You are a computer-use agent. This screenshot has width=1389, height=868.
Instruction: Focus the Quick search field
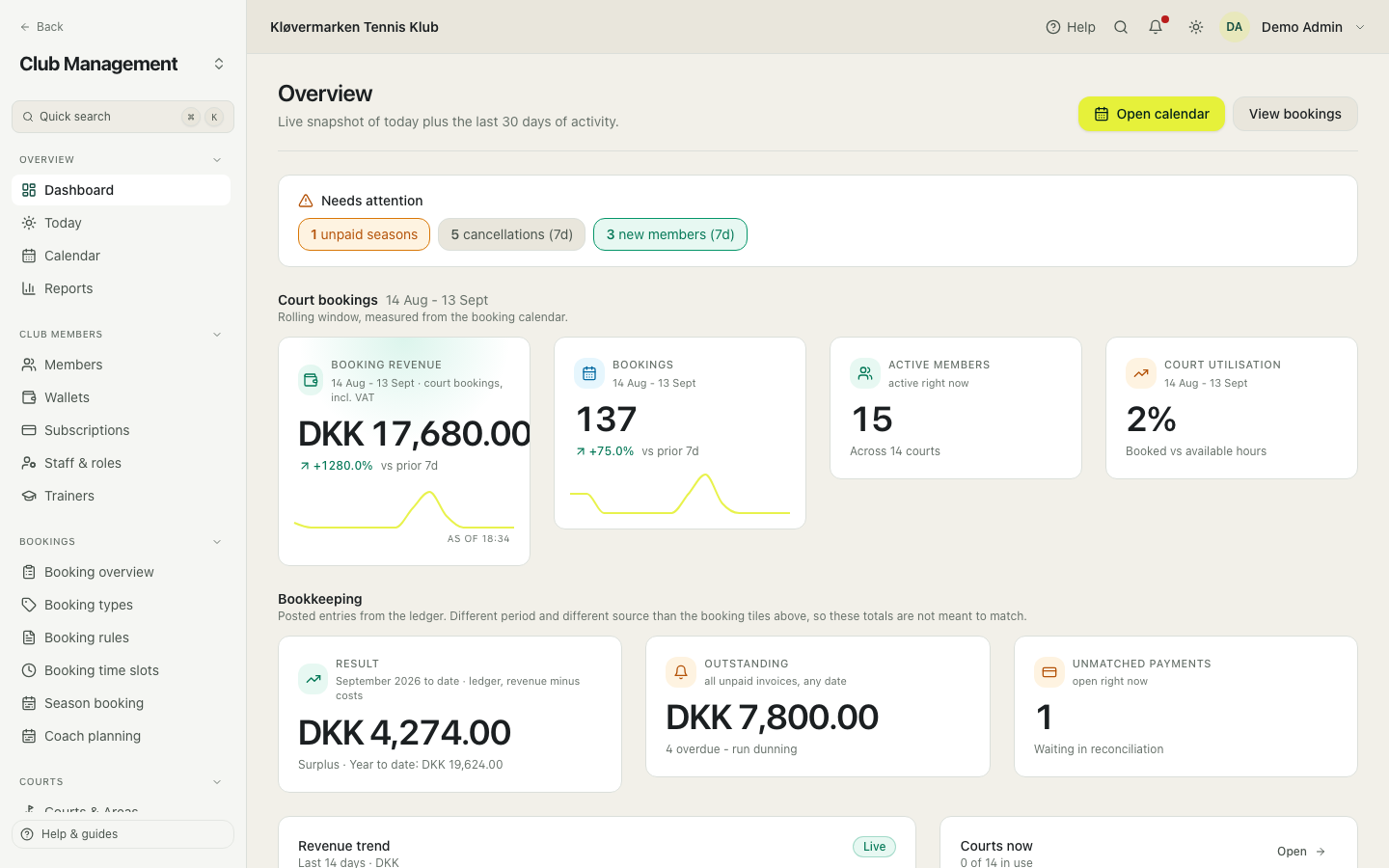(123, 117)
